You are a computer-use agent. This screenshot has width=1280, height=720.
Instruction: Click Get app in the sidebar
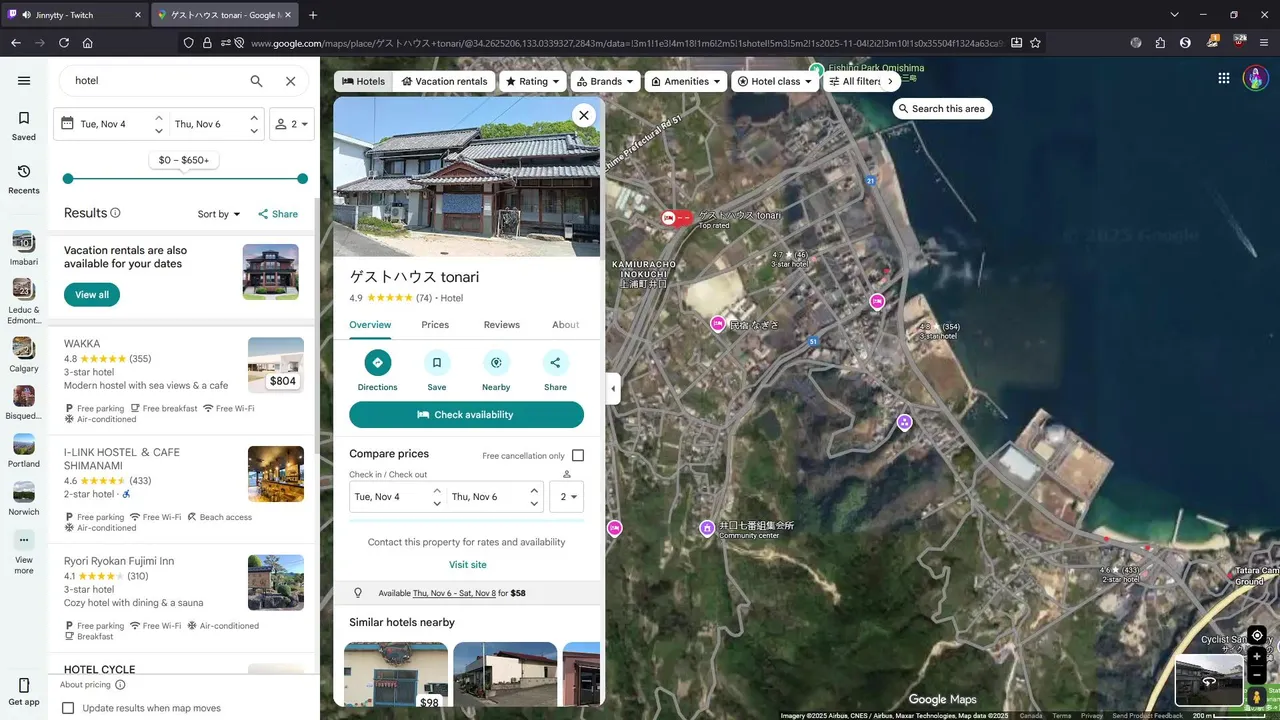pyautogui.click(x=24, y=692)
